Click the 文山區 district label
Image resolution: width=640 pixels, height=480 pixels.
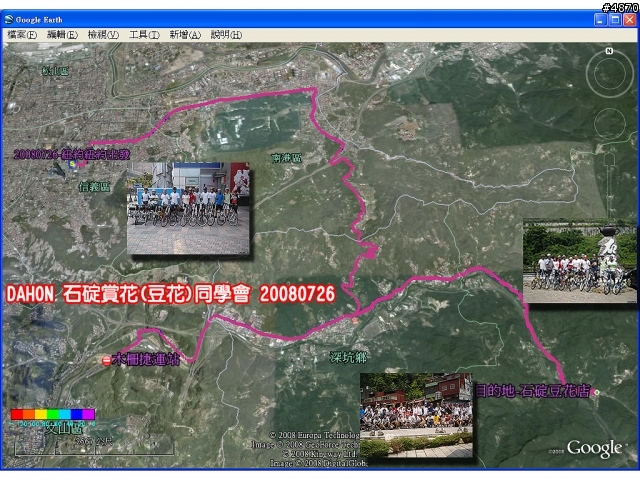[64, 428]
